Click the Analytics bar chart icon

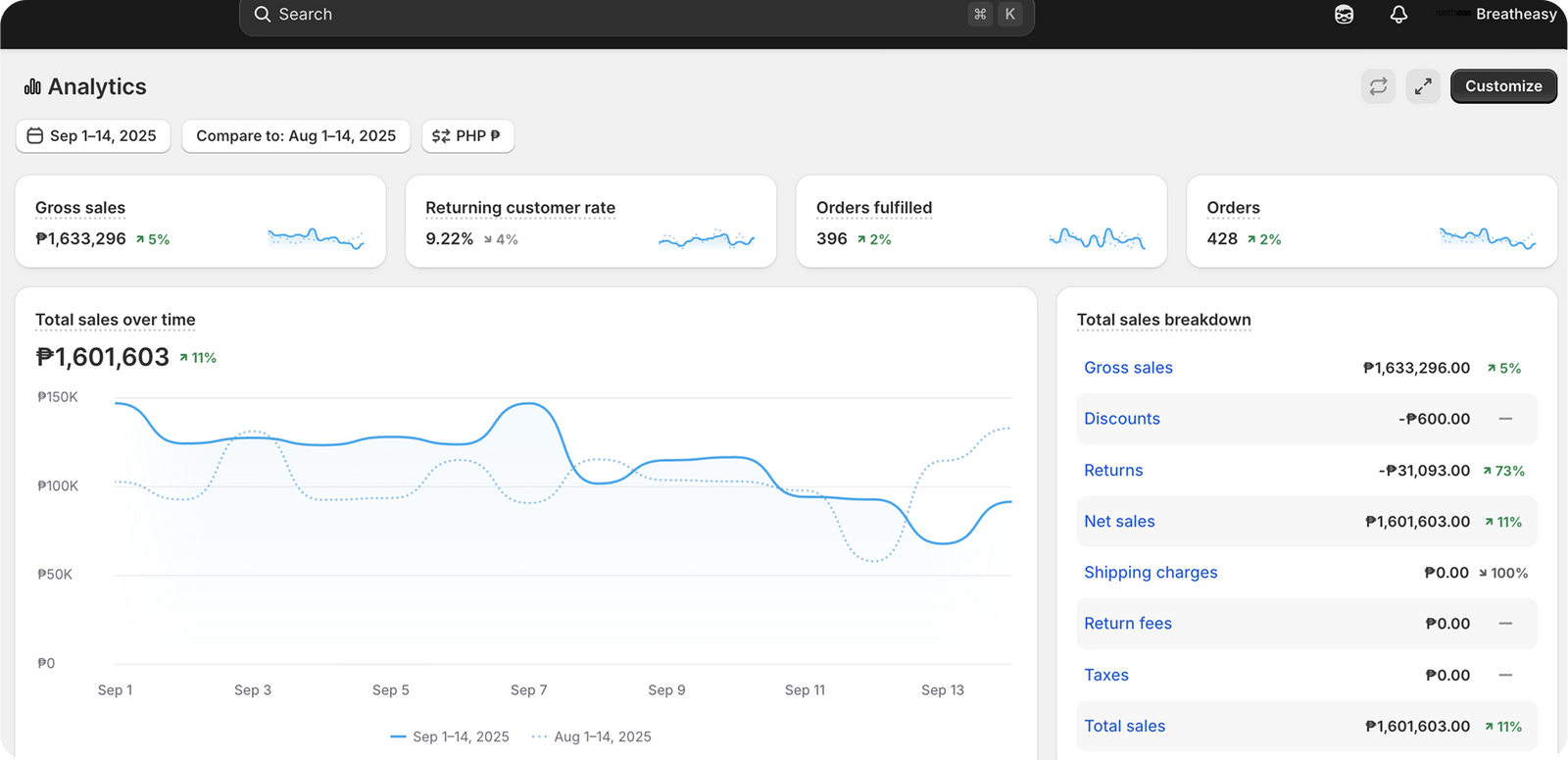32,87
